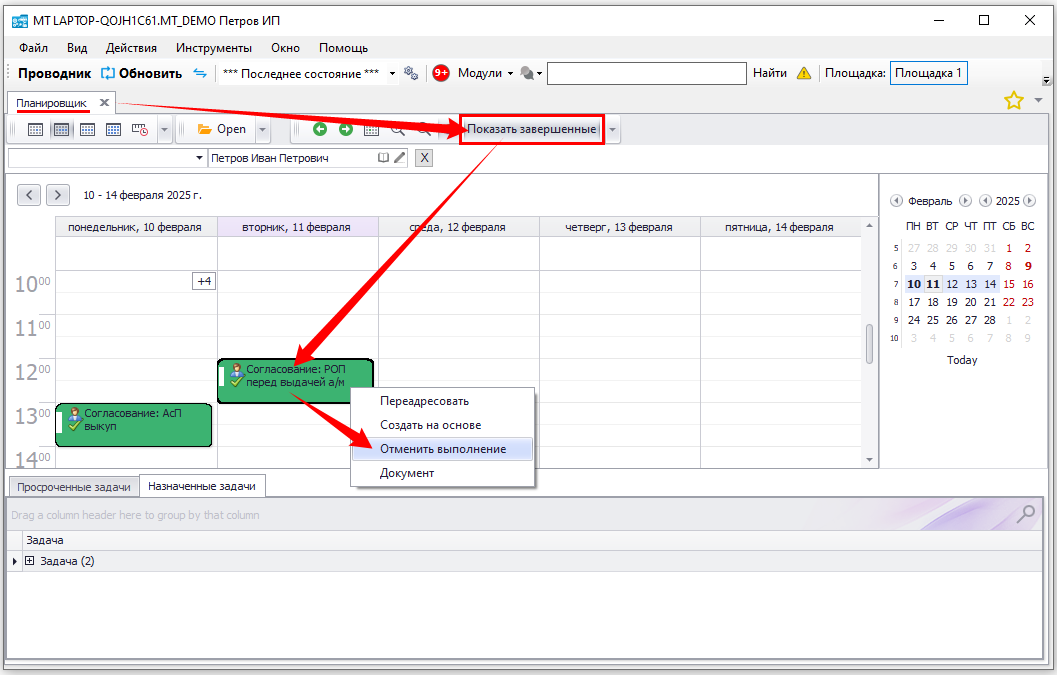Click the Today button under mini calendar
The width and height of the screenshot is (1057, 675).
click(961, 360)
